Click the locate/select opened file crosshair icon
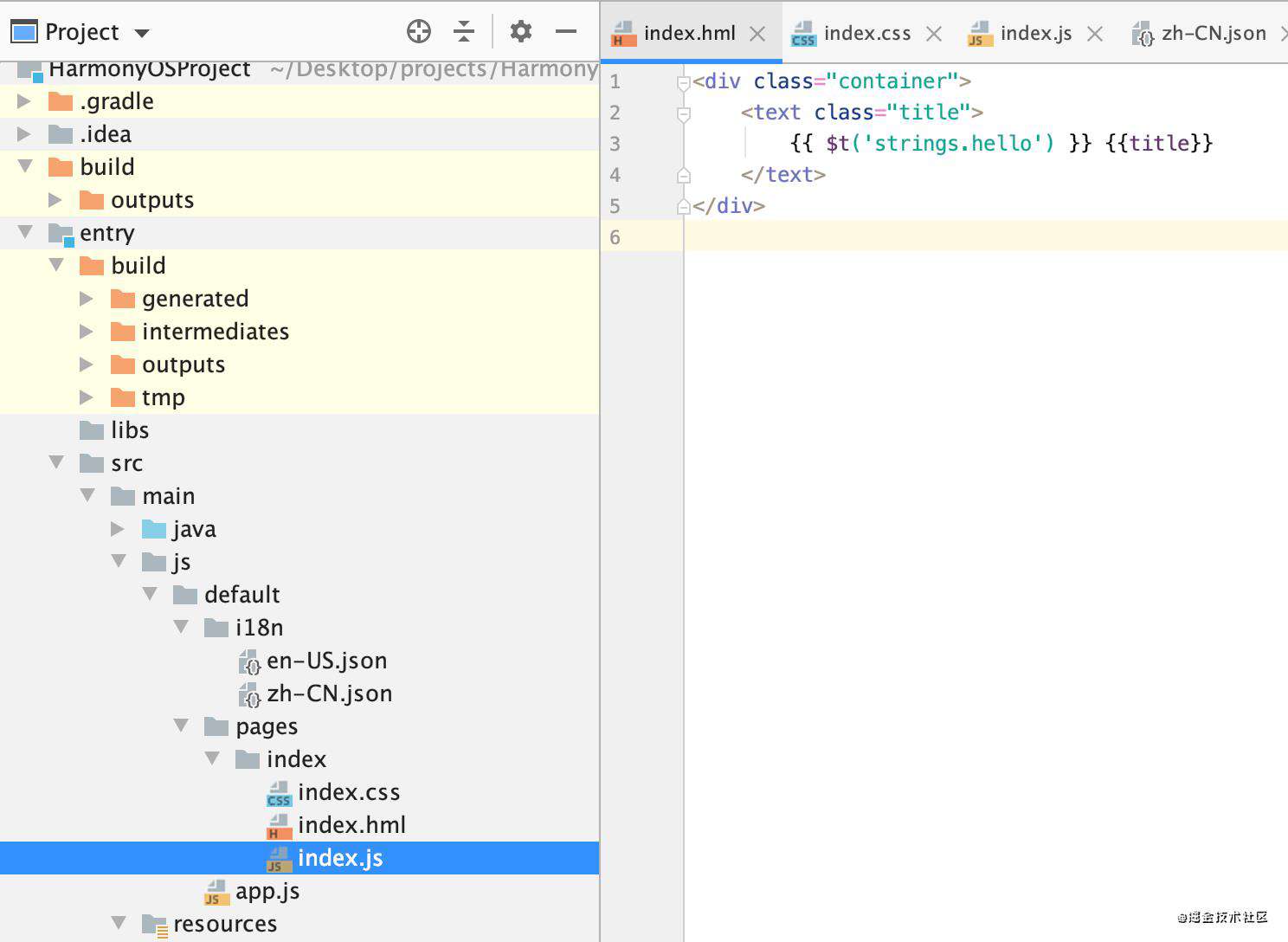1288x942 pixels. tap(419, 32)
